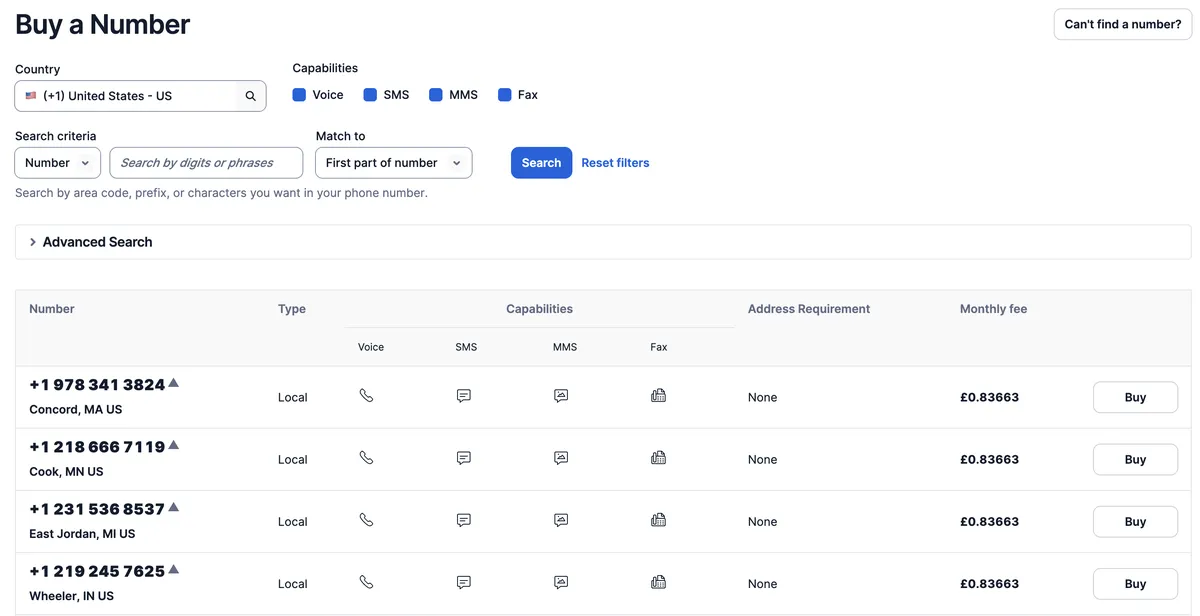Toggle the Fax capability checkbox
The width and height of the screenshot is (1200, 616).
(x=505, y=95)
